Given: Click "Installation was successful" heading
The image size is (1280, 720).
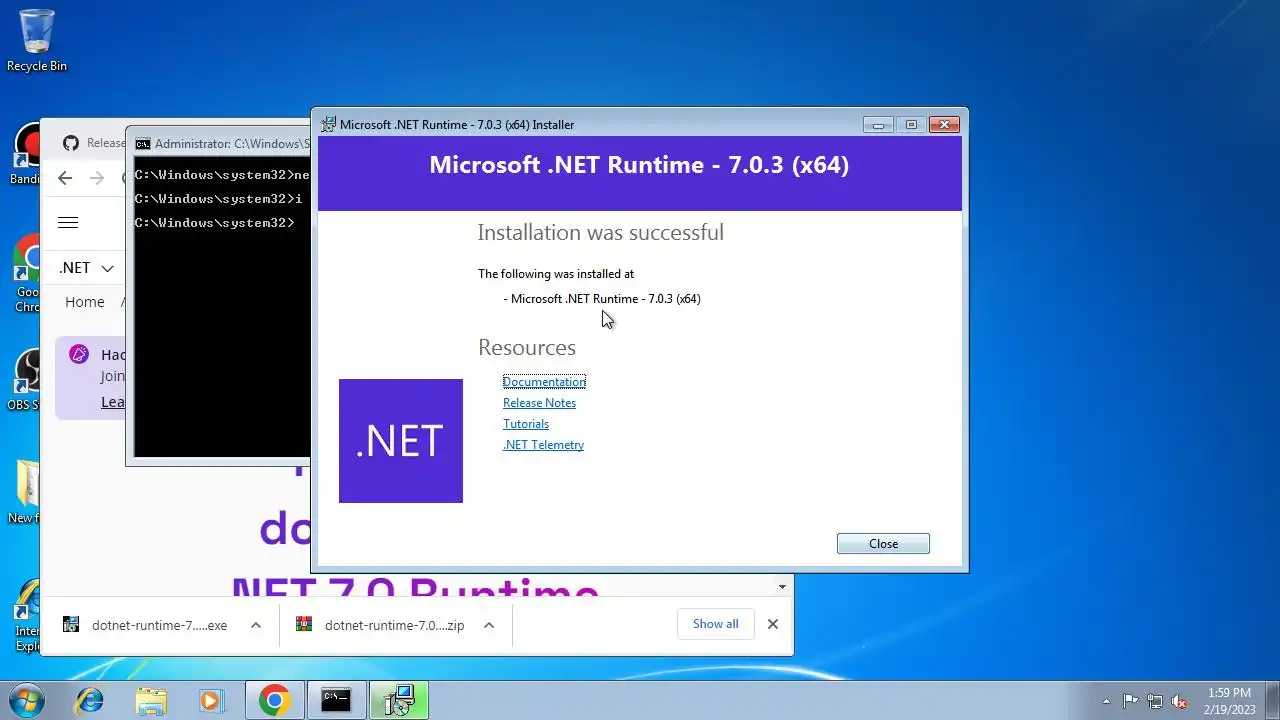Looking at the screenshot, I should (600, 233).
